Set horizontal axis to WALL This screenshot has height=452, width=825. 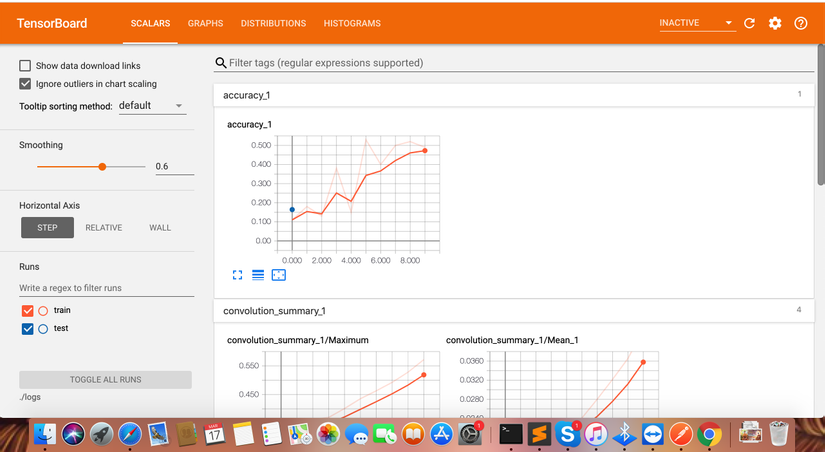[x=160, y=228]
